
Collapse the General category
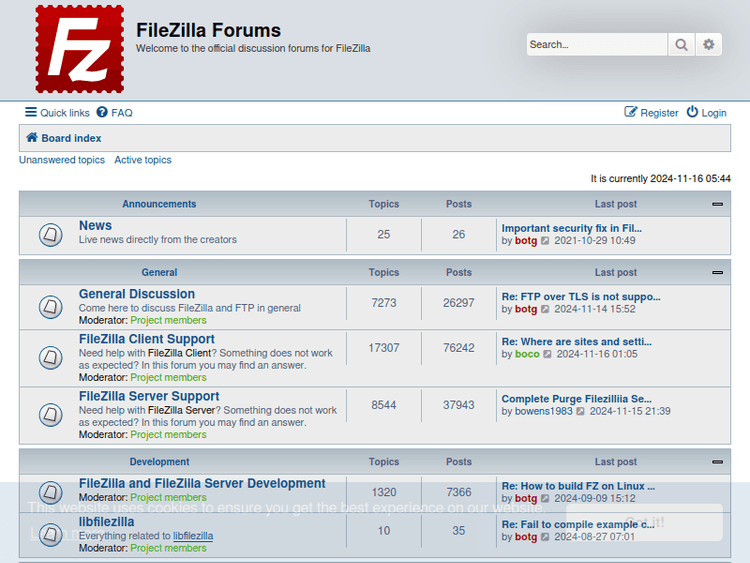click(x=717, y=272)
